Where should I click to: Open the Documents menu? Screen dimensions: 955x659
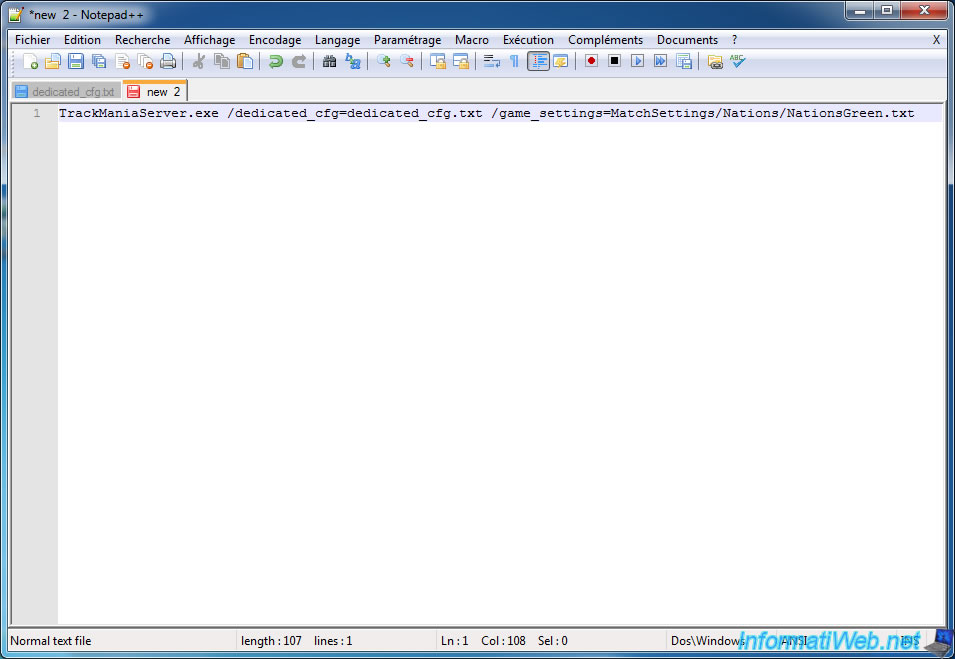(687, 40)
